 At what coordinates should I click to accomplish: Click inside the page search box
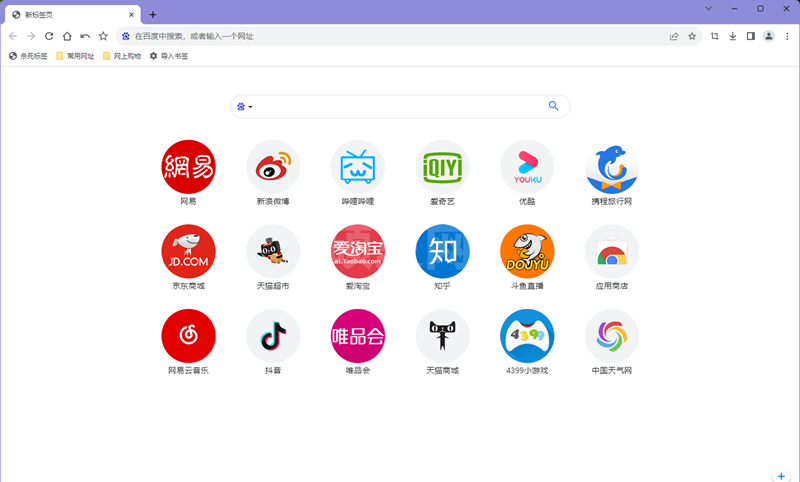[x=400, y=107]
